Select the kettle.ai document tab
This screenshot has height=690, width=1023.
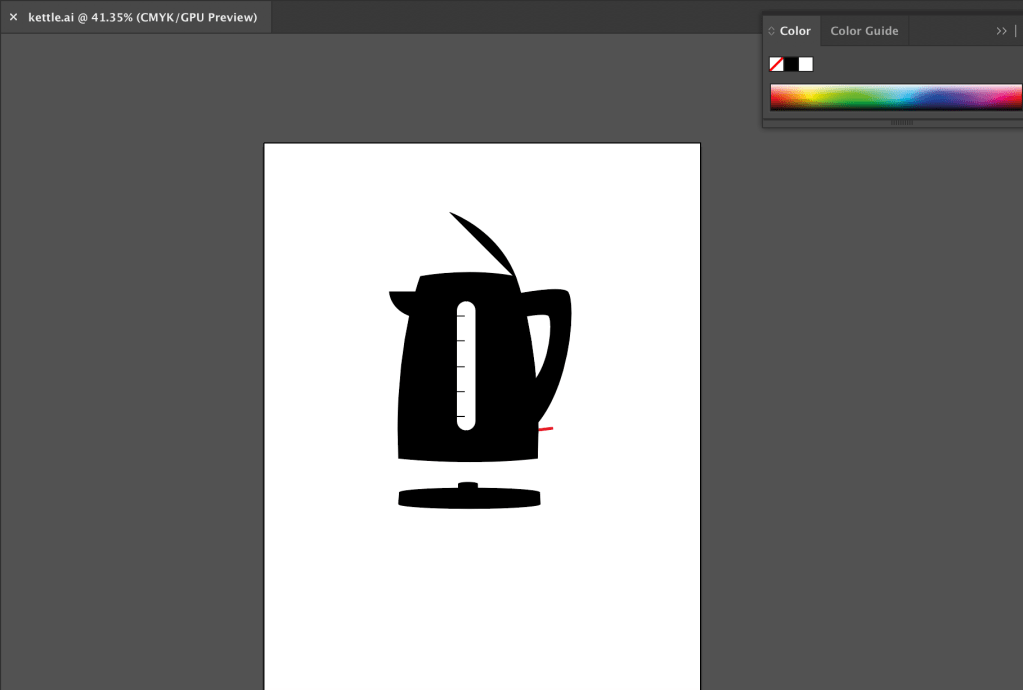click(x=142, y=17)
